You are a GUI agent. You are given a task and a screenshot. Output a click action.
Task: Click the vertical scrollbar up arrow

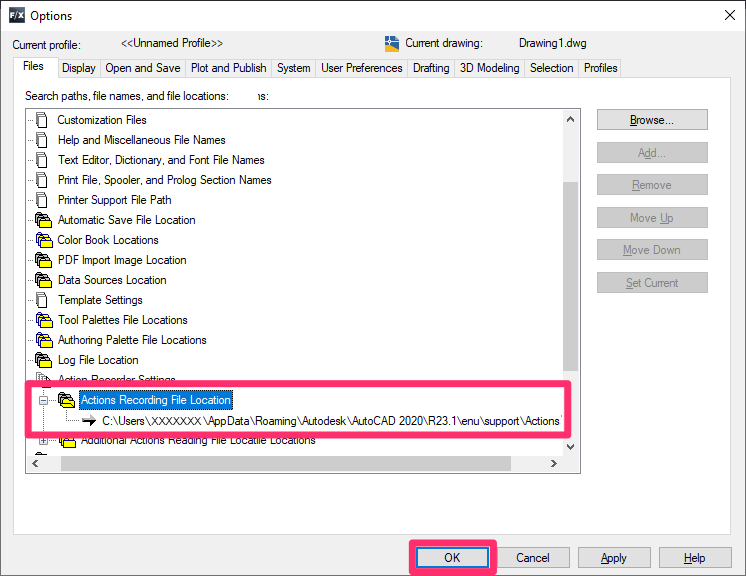pos(570,119)
